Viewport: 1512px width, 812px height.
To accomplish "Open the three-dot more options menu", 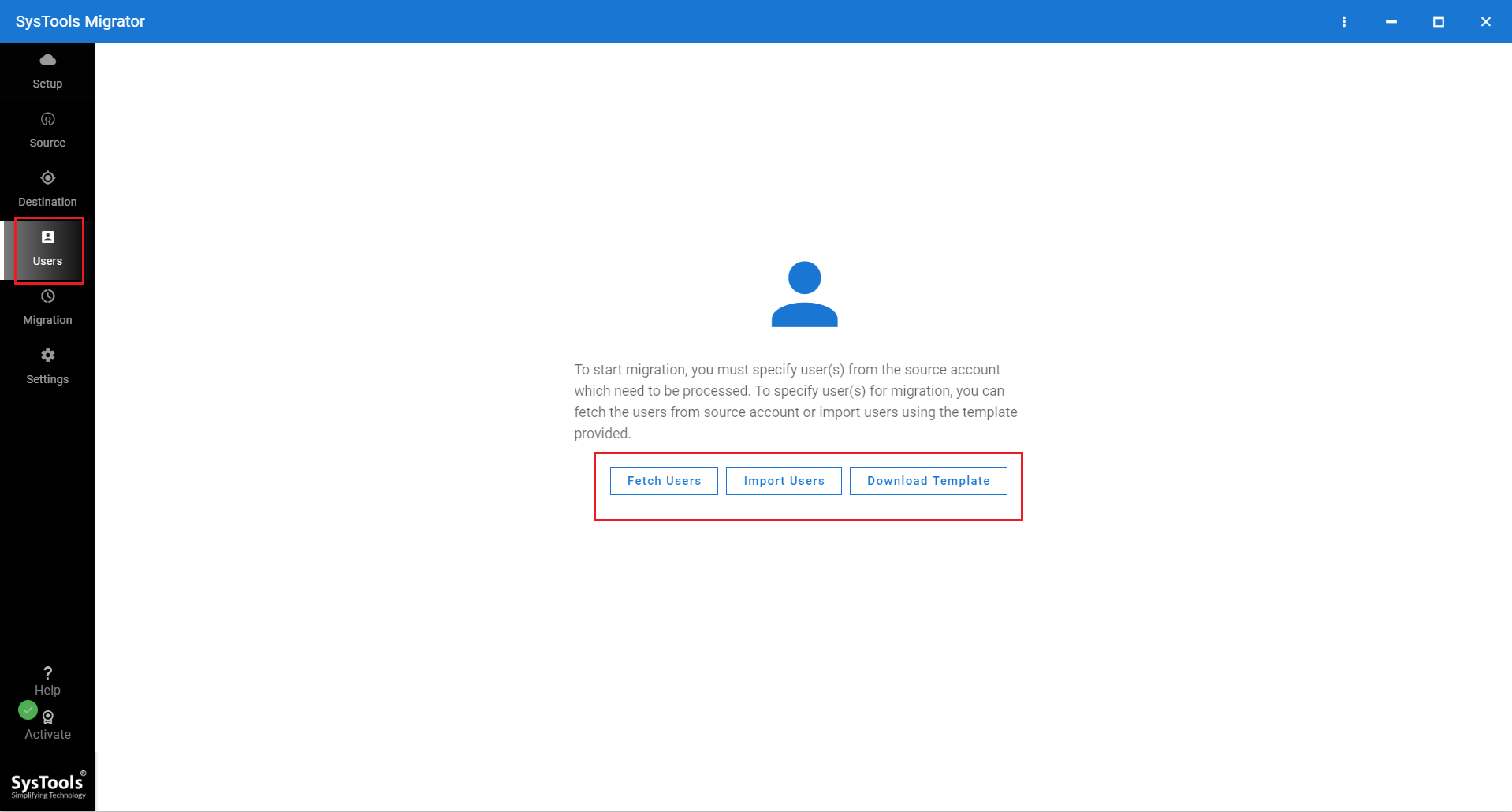I will pos(1344,22).
